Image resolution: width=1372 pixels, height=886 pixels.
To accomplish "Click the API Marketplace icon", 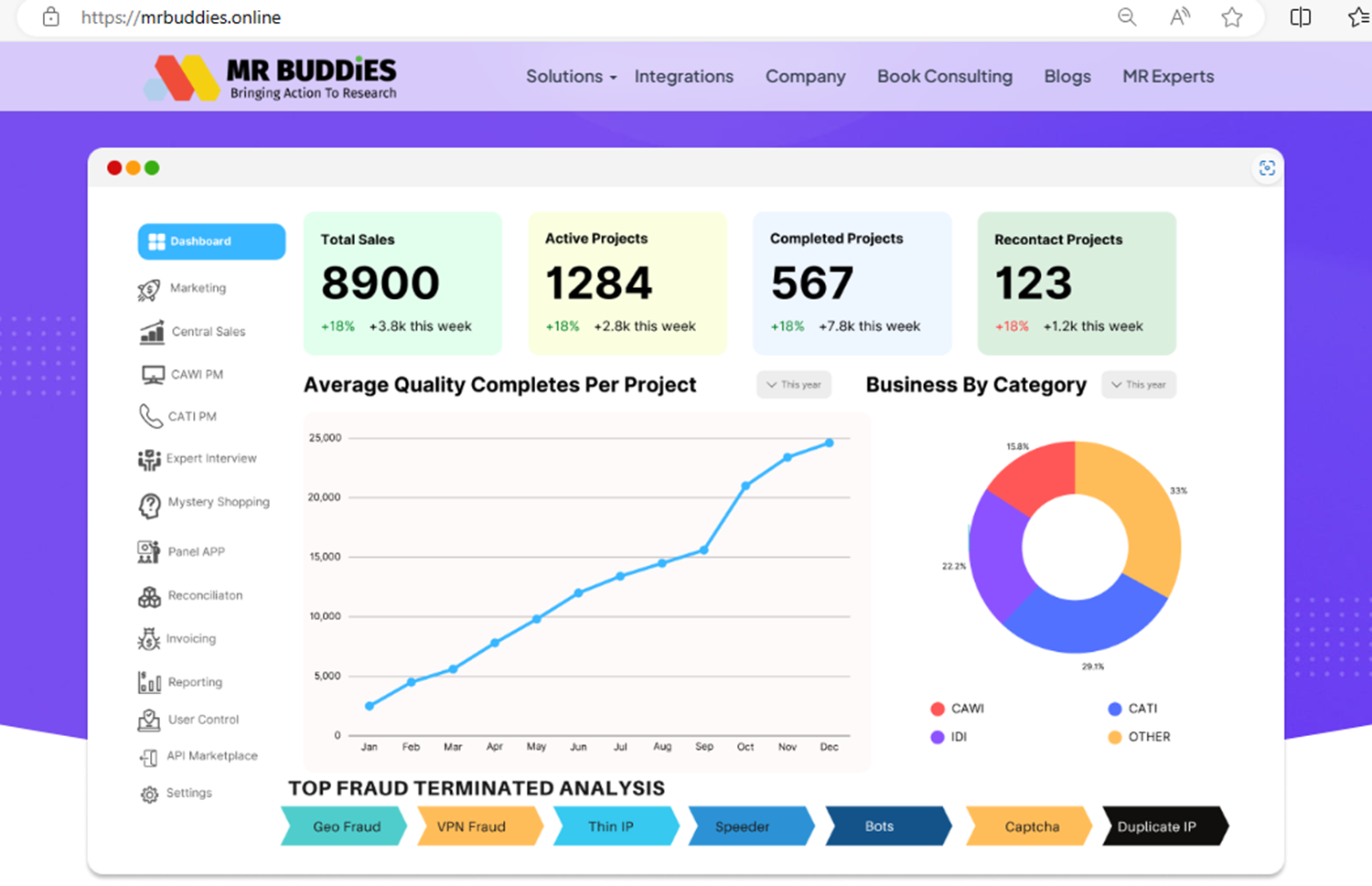I will 149,756.
